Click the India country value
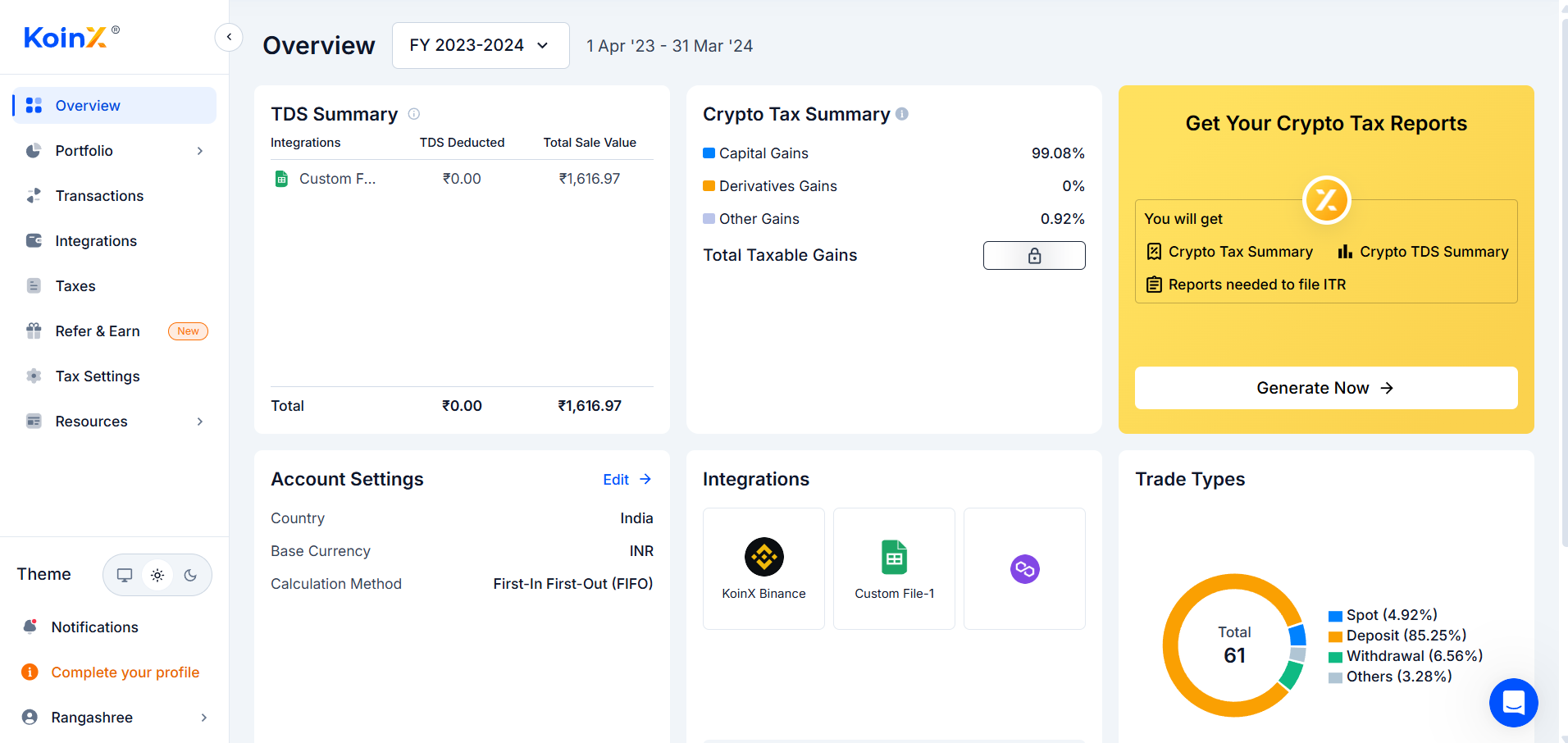The width and height of the screenshot is (1568, 743). point(636,517)
